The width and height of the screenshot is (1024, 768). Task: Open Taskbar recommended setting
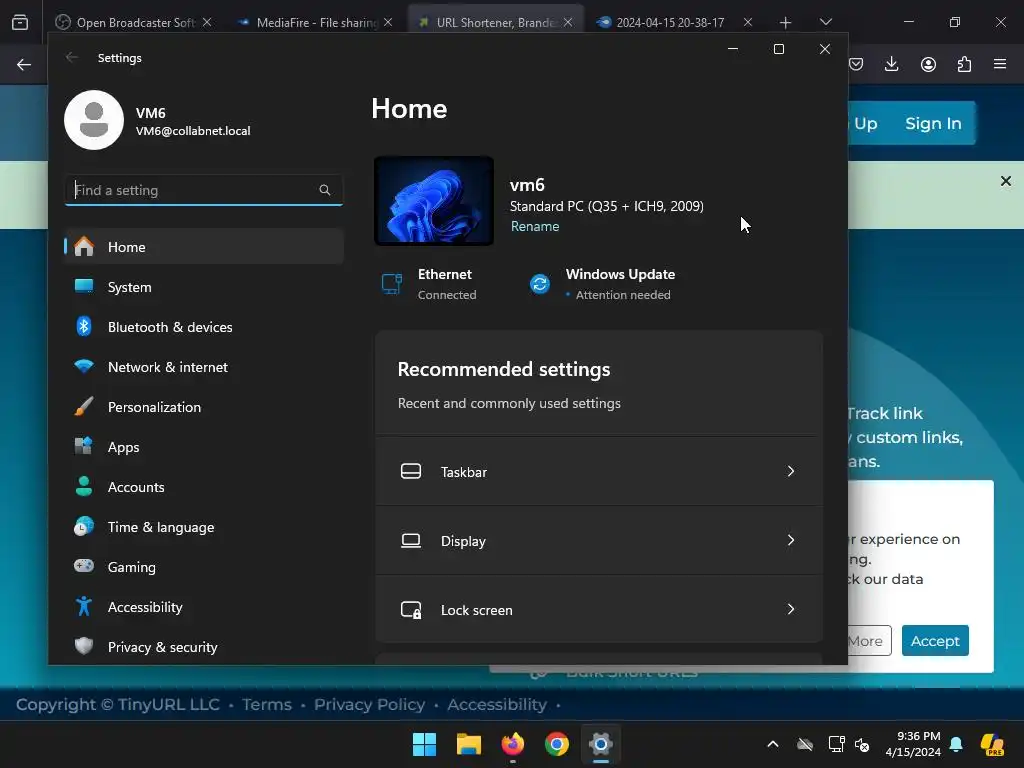pos(599,472)
